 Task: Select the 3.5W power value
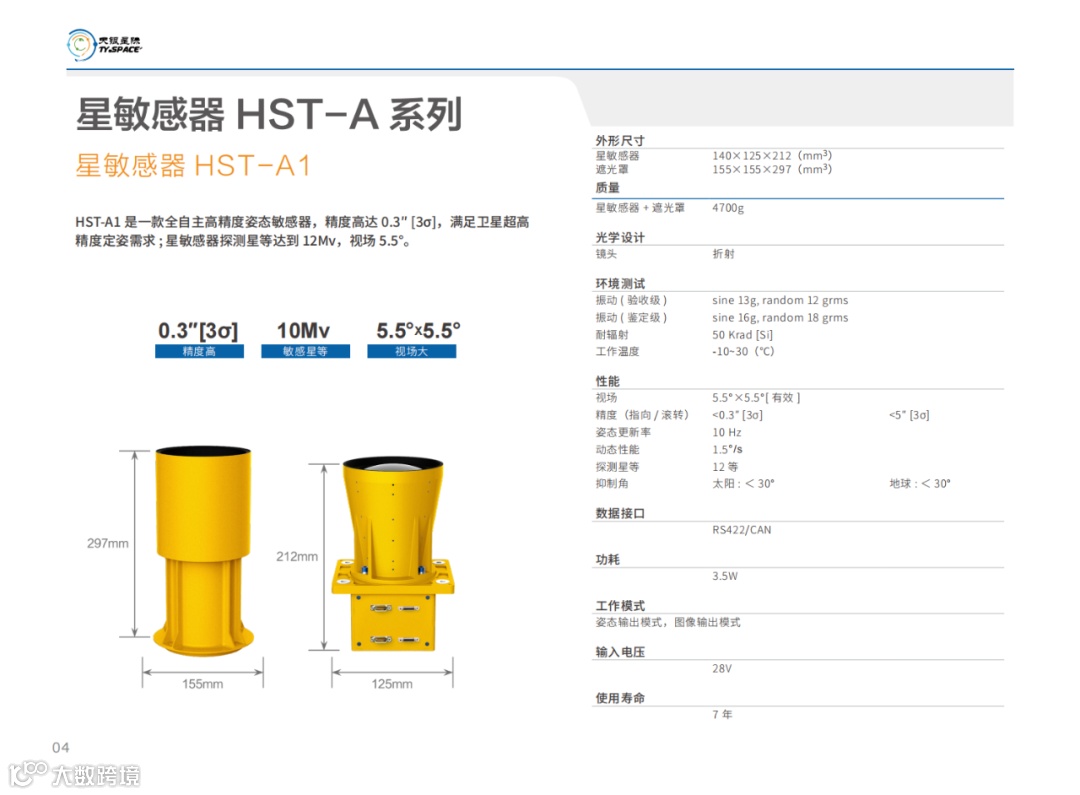click(725, 576)
